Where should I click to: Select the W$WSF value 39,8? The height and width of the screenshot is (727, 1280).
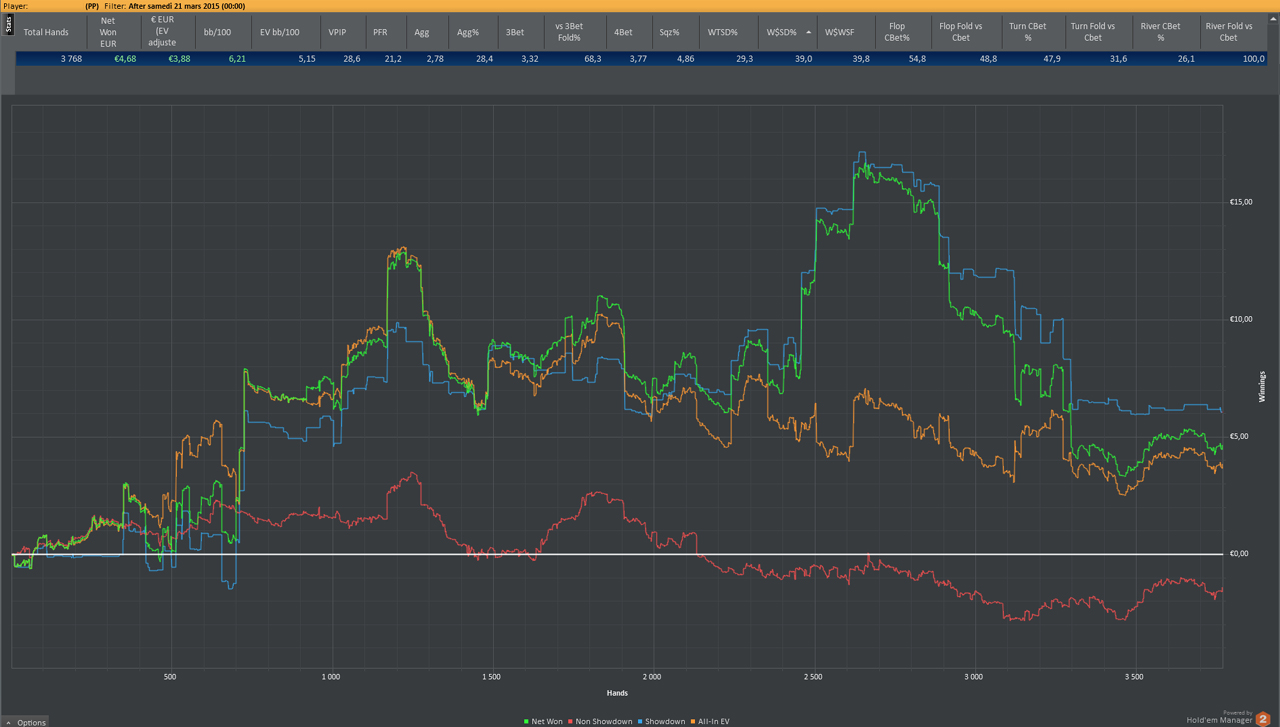tap(861, 59)
